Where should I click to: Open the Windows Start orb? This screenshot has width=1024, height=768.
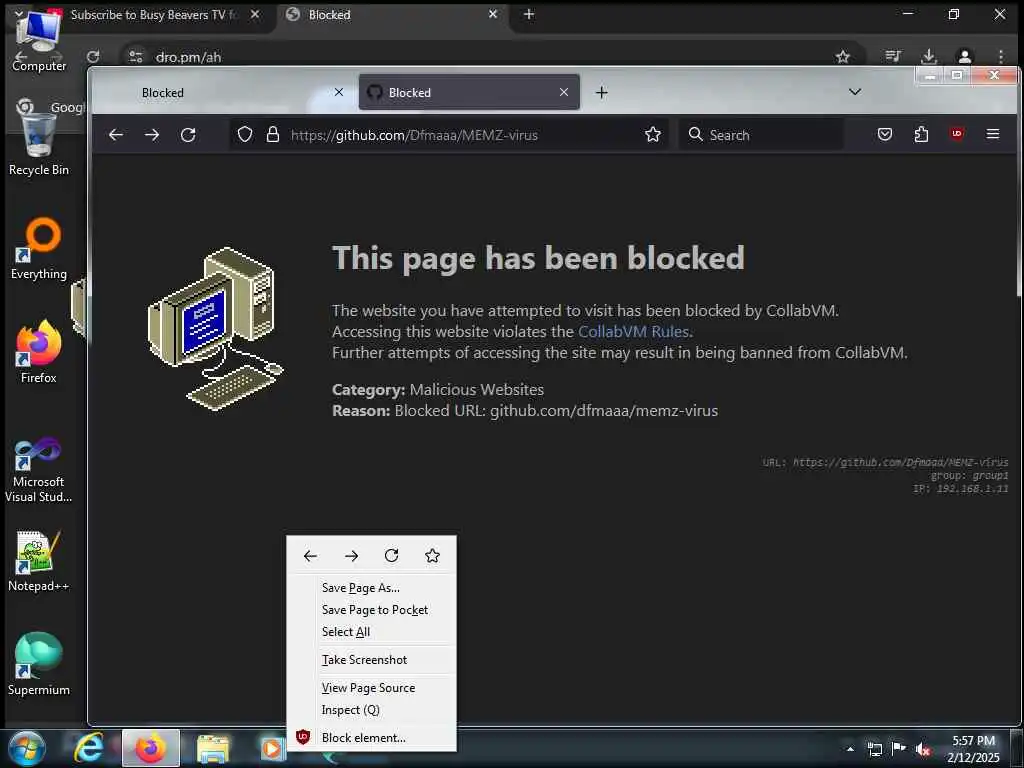(x=26, y=748)
